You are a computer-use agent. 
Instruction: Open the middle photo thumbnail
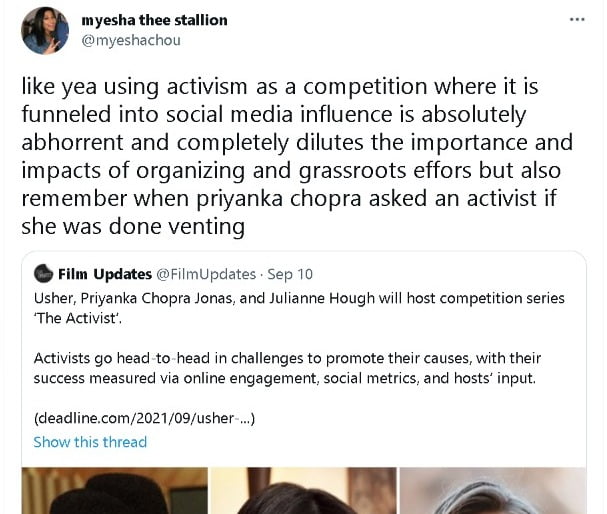pyautogui.click(x=305, y=490)
